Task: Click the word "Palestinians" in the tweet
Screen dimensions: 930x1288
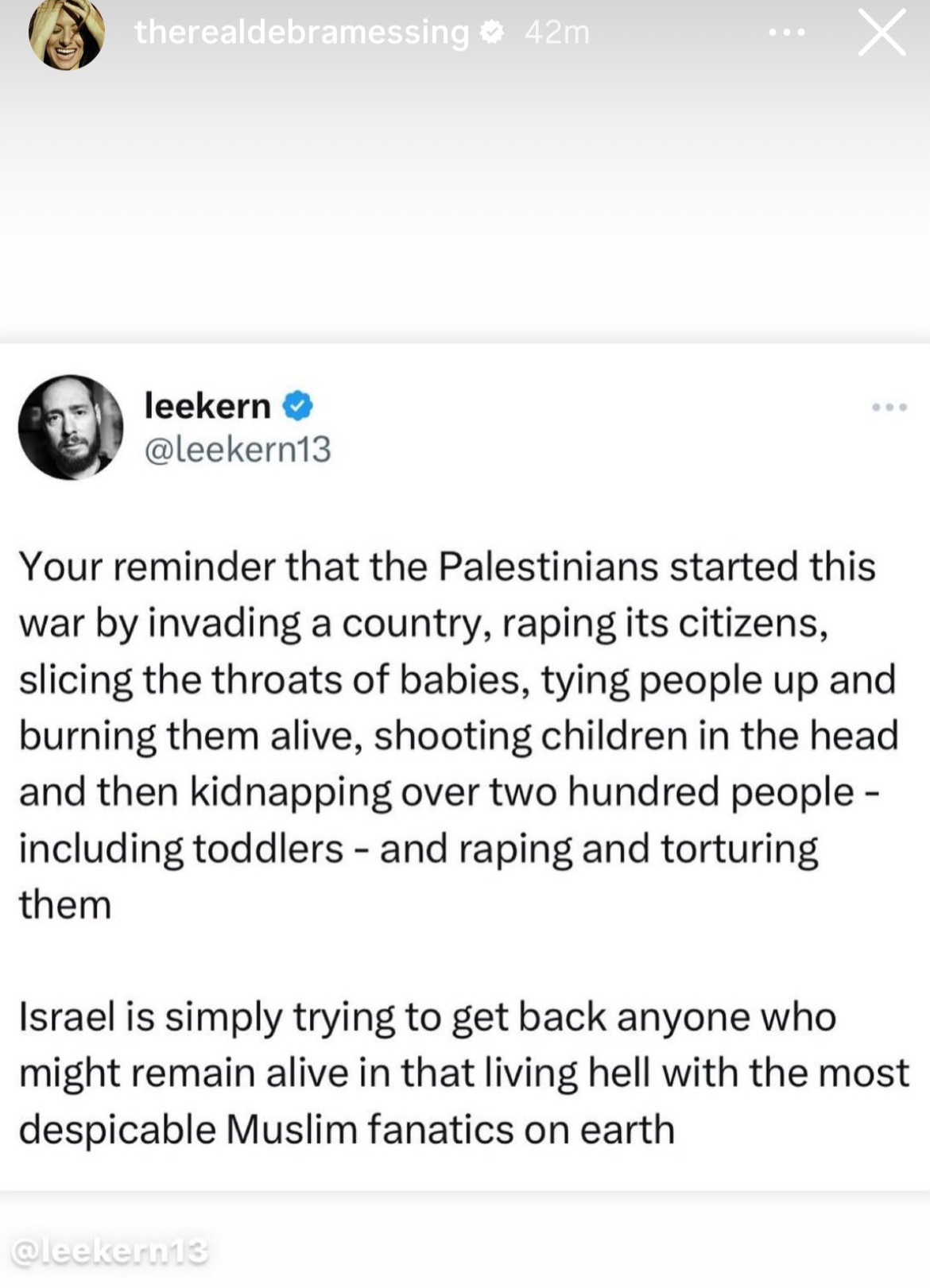Action: (x=548, y=567)
